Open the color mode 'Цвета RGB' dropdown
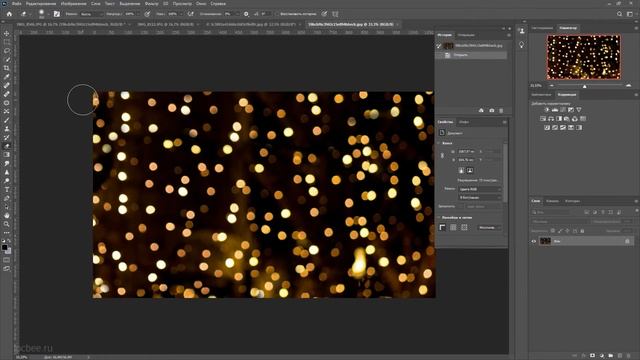The height and width of the screenshot is (360, 640). (480, 189)
